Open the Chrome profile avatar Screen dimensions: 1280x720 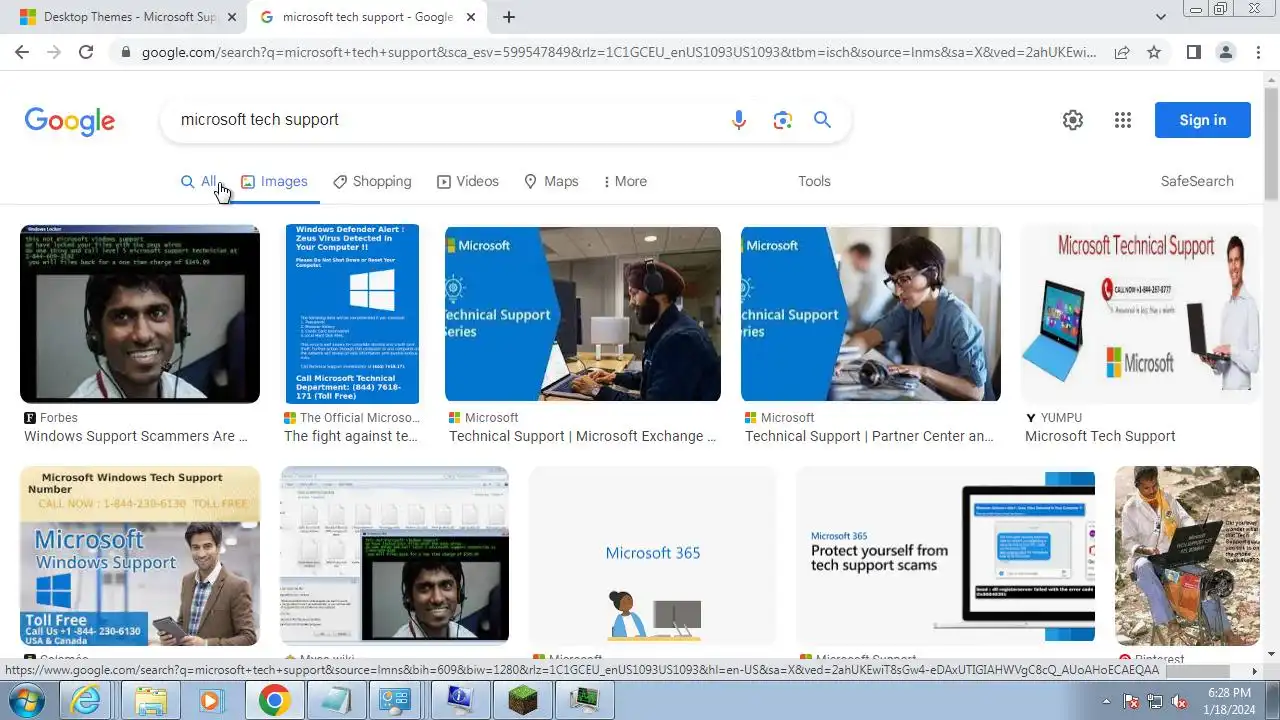(1225, 52)
